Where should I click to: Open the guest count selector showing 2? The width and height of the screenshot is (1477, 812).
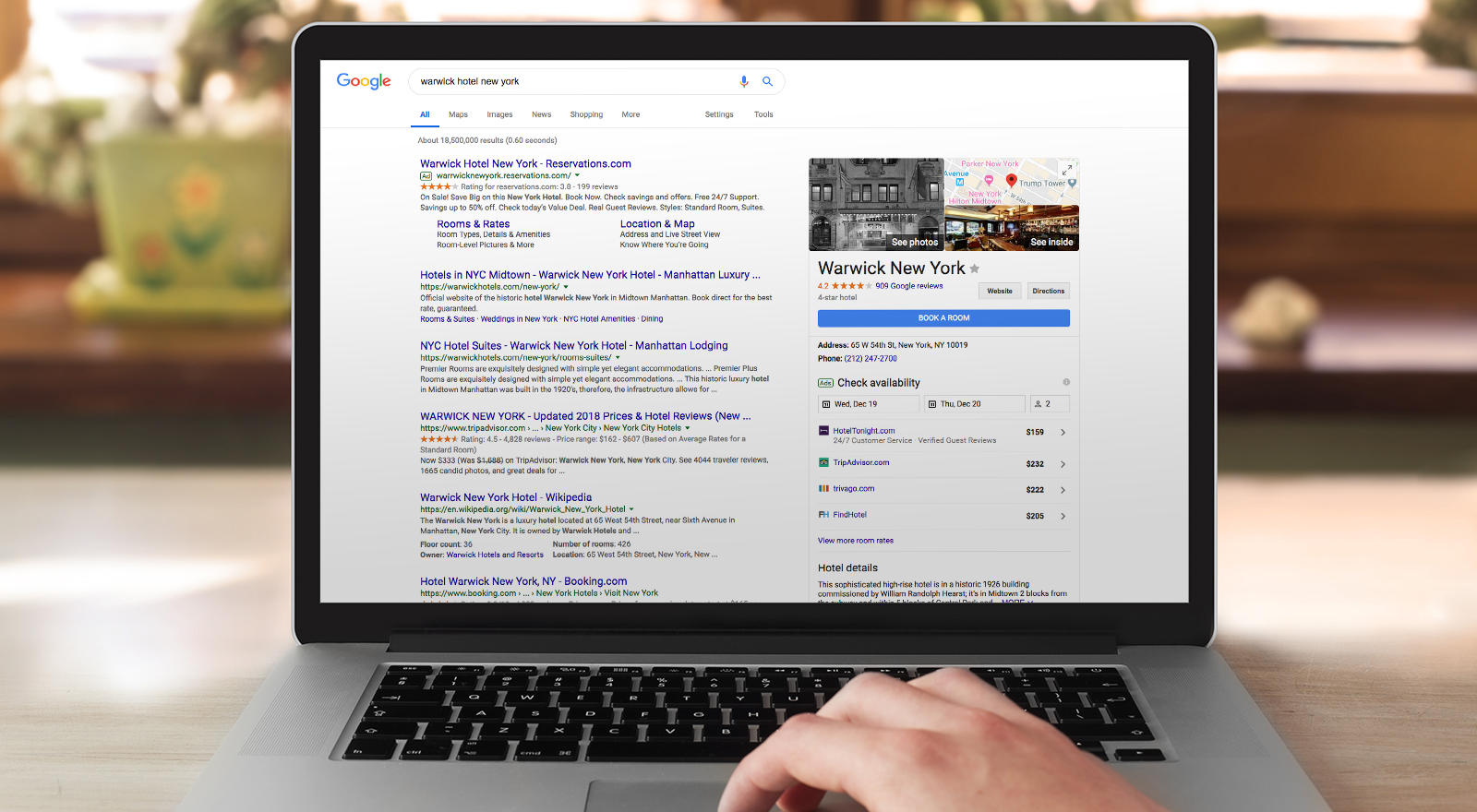pyautogui.click(x=1050, y=404)
